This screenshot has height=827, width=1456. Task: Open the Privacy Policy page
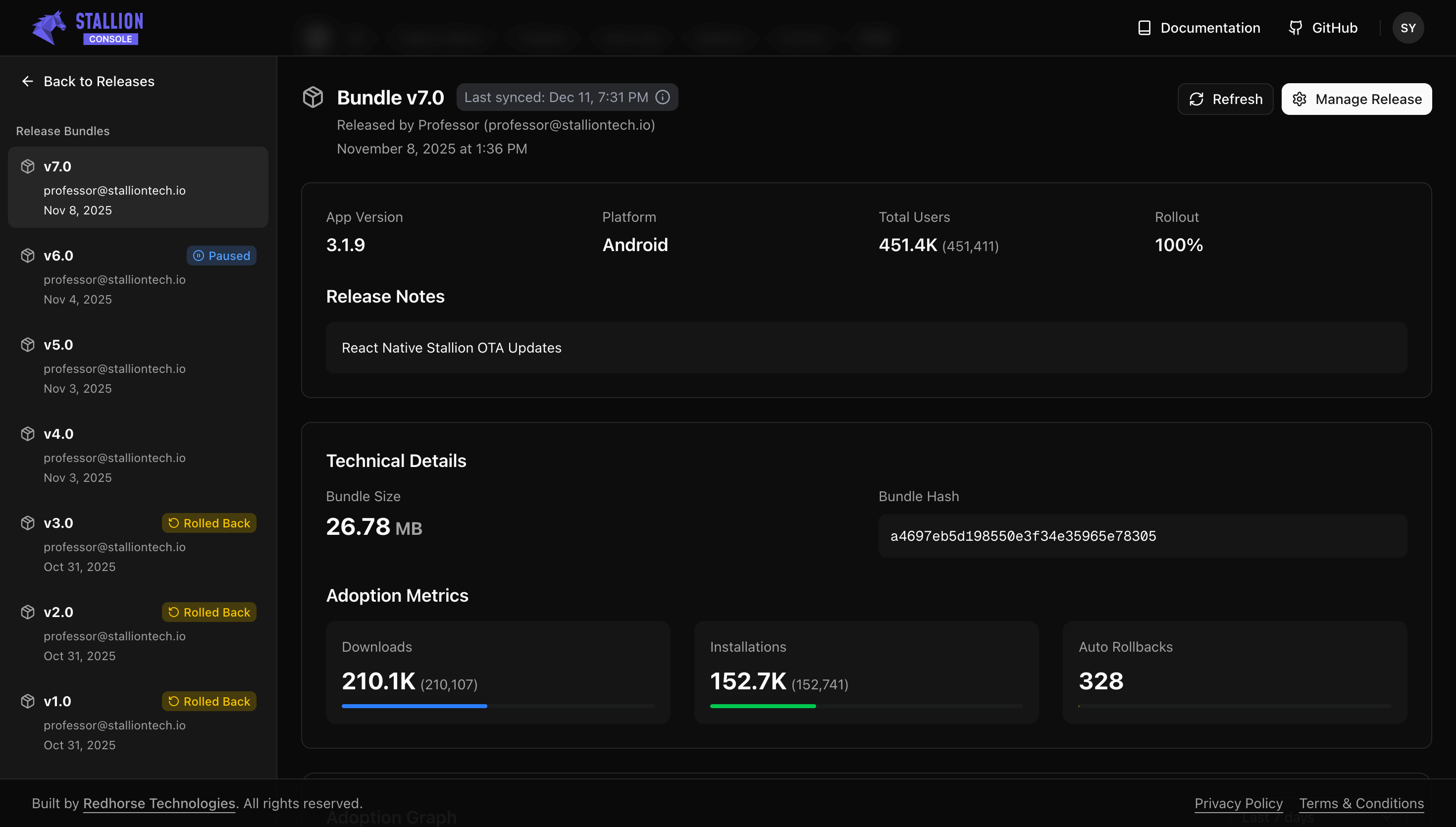pyautogui.click(x=1239, y=803)
